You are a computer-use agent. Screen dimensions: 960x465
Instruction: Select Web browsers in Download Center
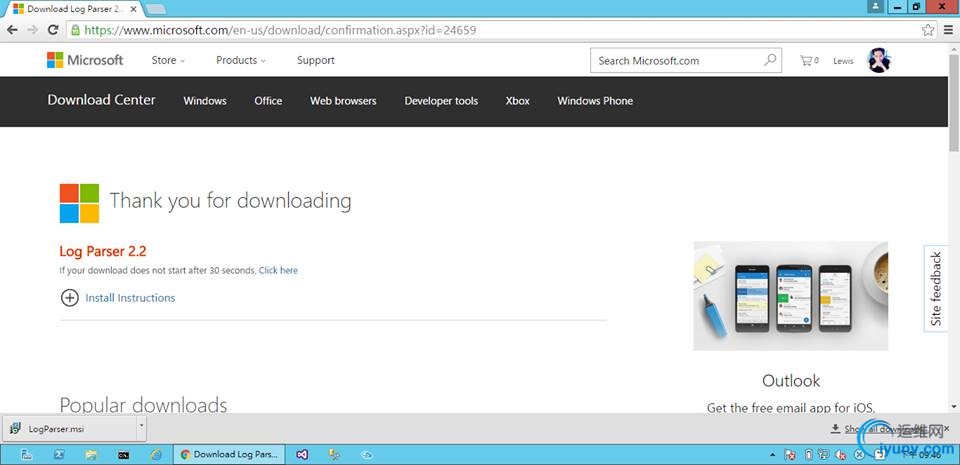343,101
